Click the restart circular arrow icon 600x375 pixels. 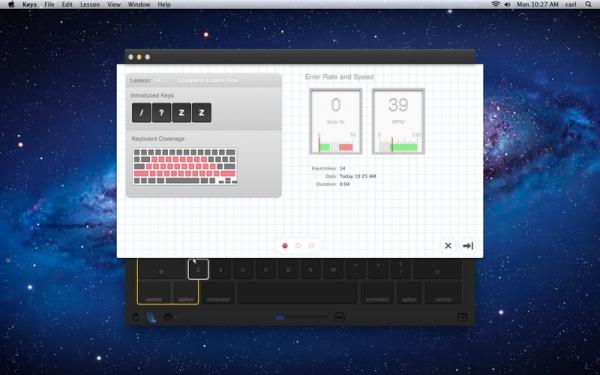coord(136,317)
